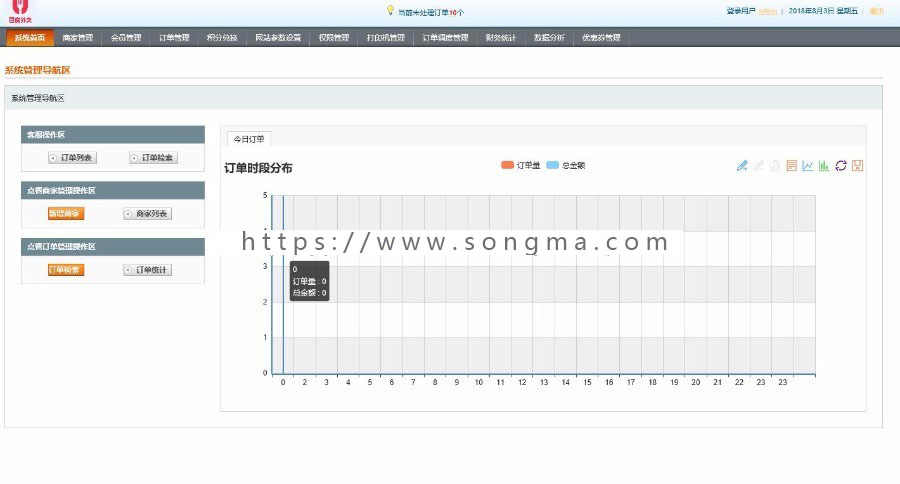Click the x-axis label 20
900x484 pixels.
tap(696, 382)
